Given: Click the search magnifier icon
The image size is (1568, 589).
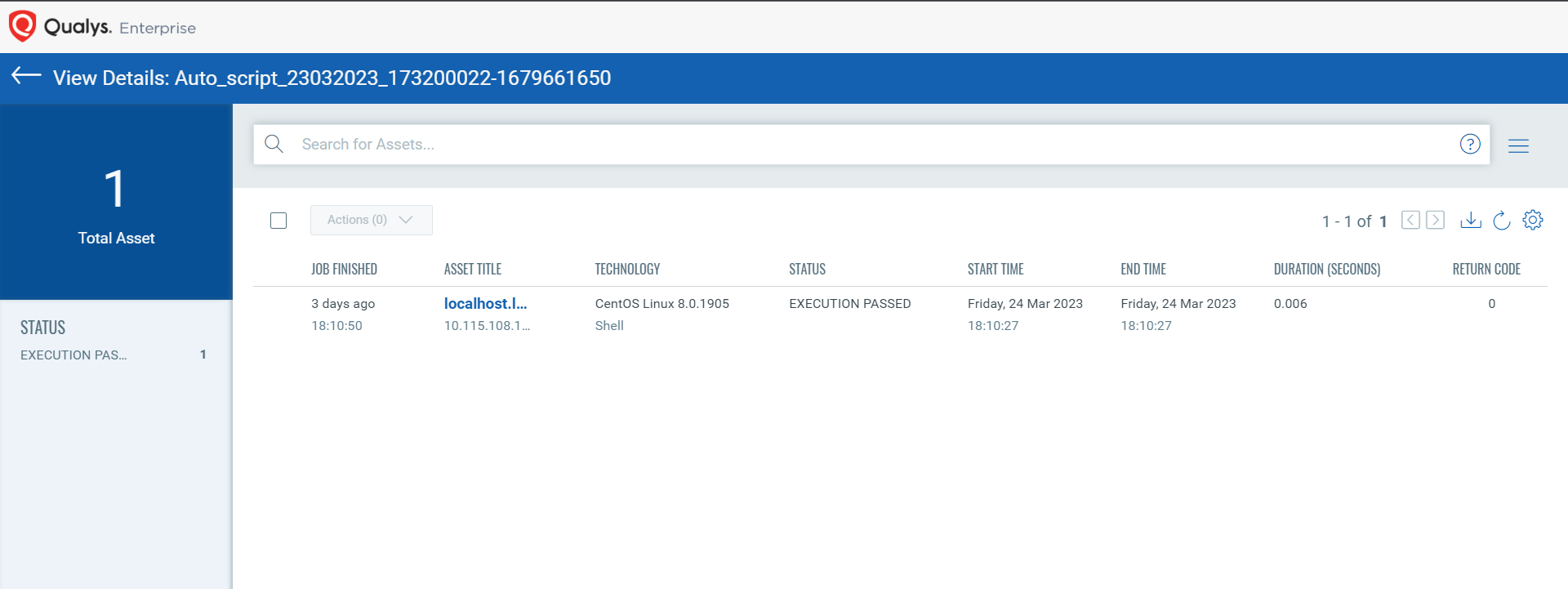Looking at the screenshot, I should (x=274, y=145).
